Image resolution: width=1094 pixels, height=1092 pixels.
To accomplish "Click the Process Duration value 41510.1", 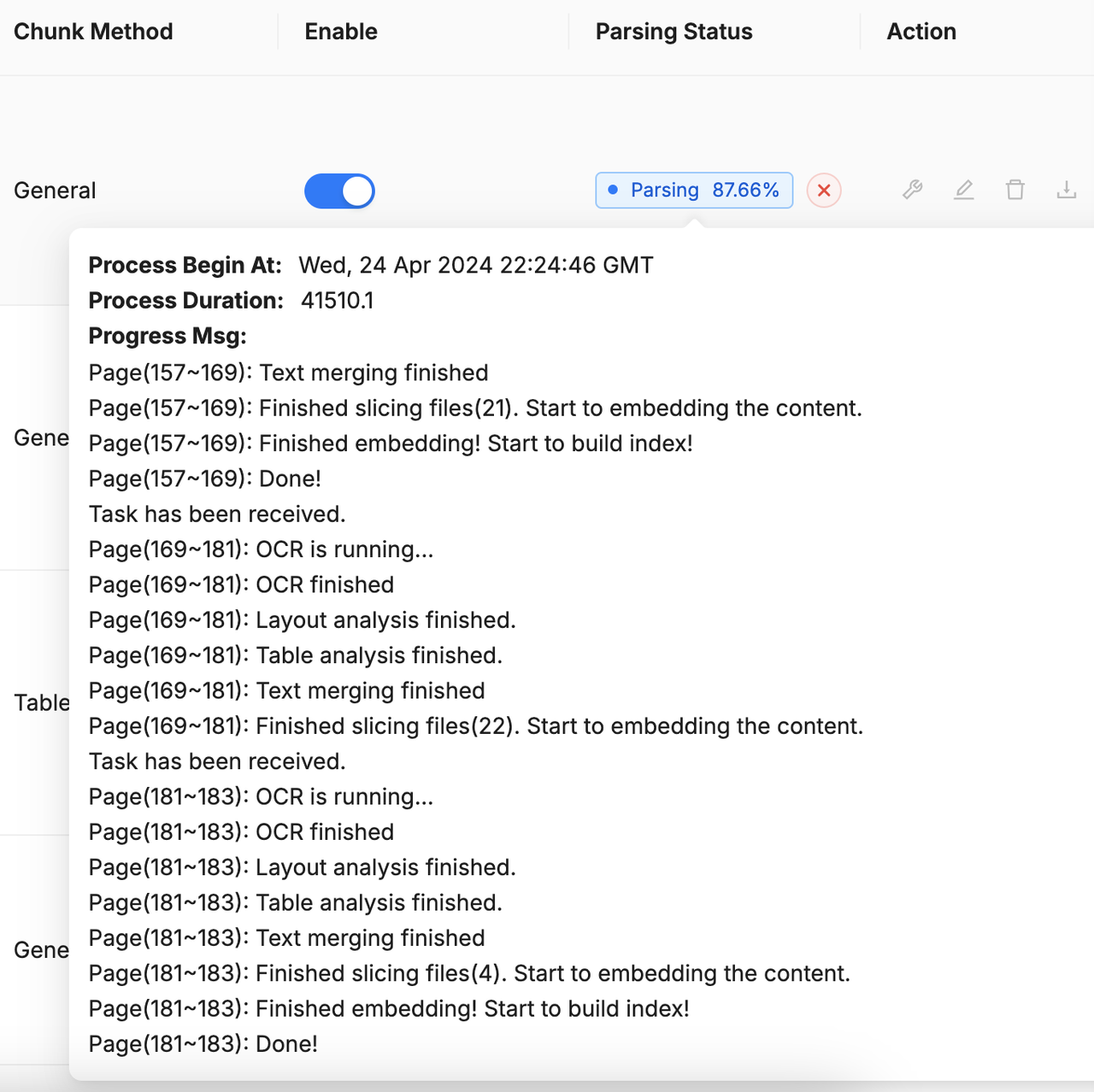I will click(337, 301).
